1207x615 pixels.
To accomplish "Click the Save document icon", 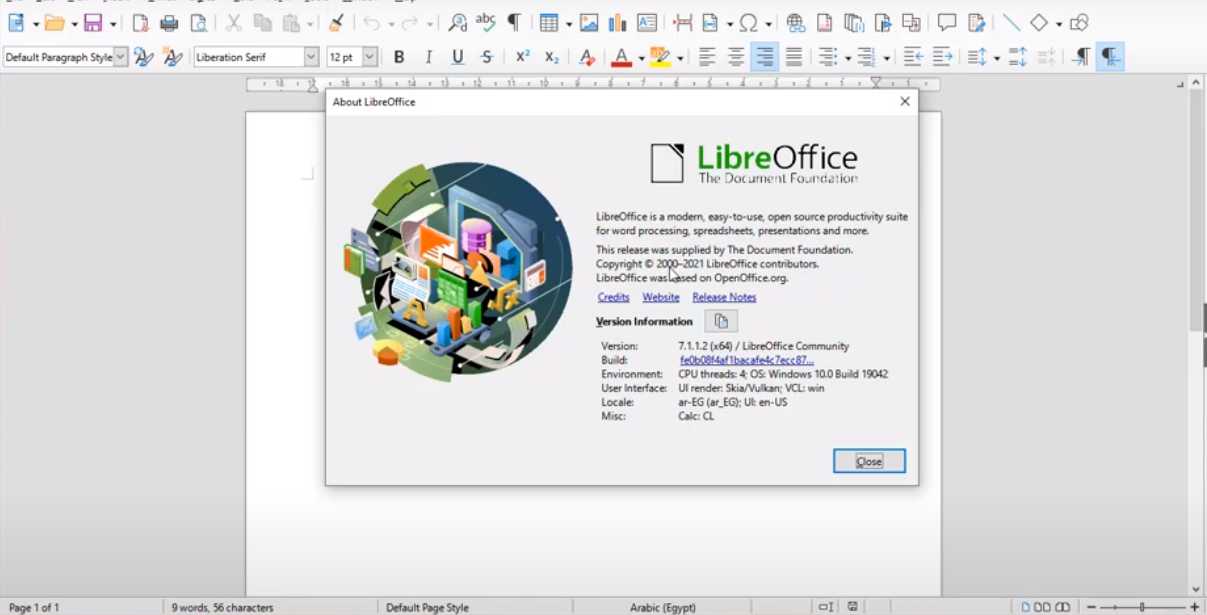I will pos(93,22).
